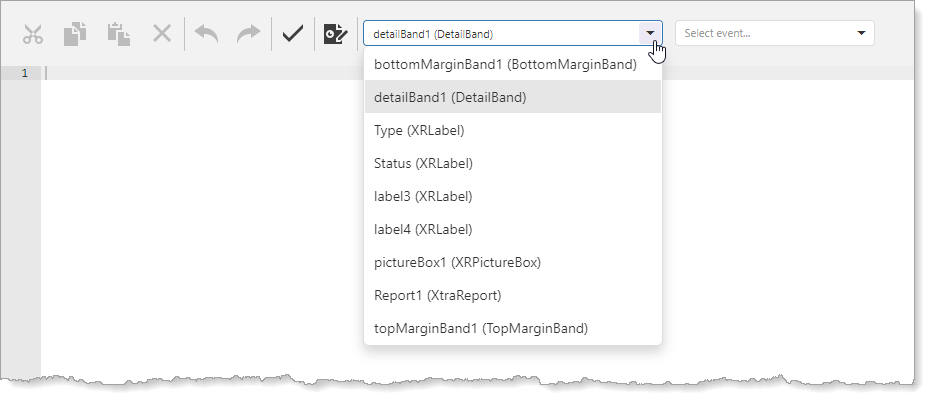Click the Copy icon in toolbar
Screen dimensions: 930x393
[75, 34]
